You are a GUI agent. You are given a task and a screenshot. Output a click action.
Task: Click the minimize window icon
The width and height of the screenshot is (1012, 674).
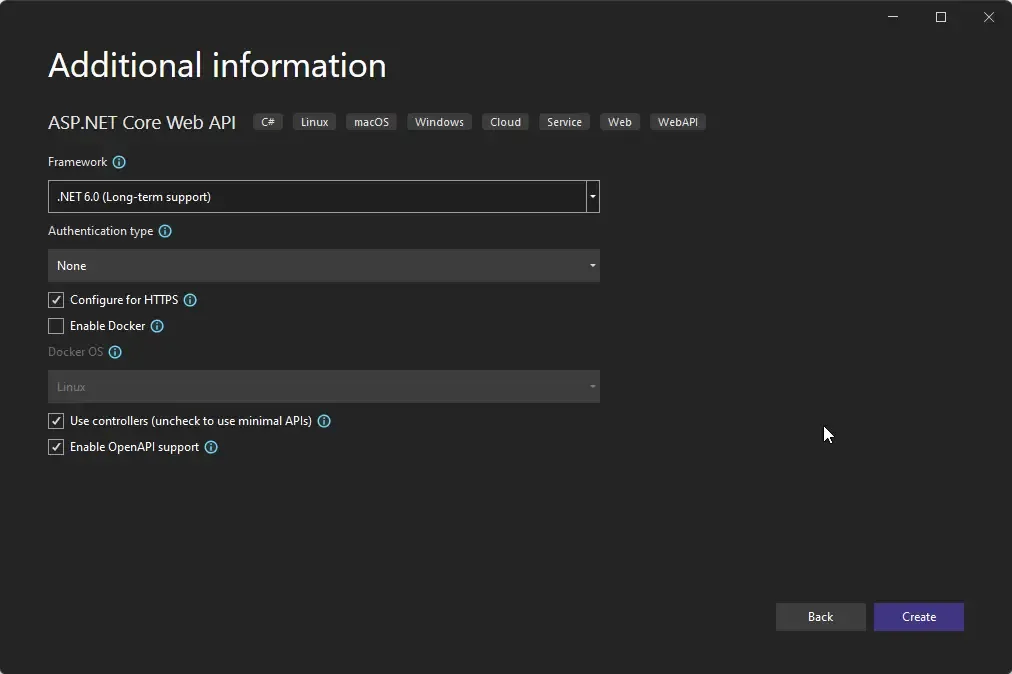coord(892,17)
